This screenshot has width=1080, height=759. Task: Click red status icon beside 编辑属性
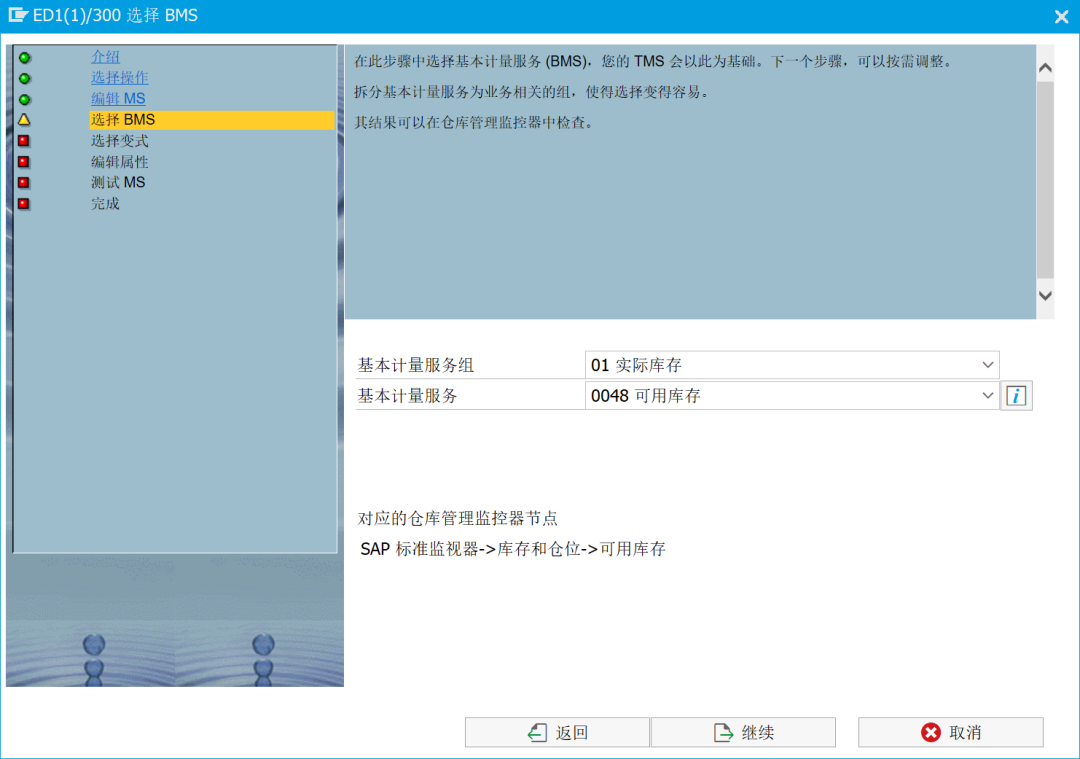click(x=24, y=162)
